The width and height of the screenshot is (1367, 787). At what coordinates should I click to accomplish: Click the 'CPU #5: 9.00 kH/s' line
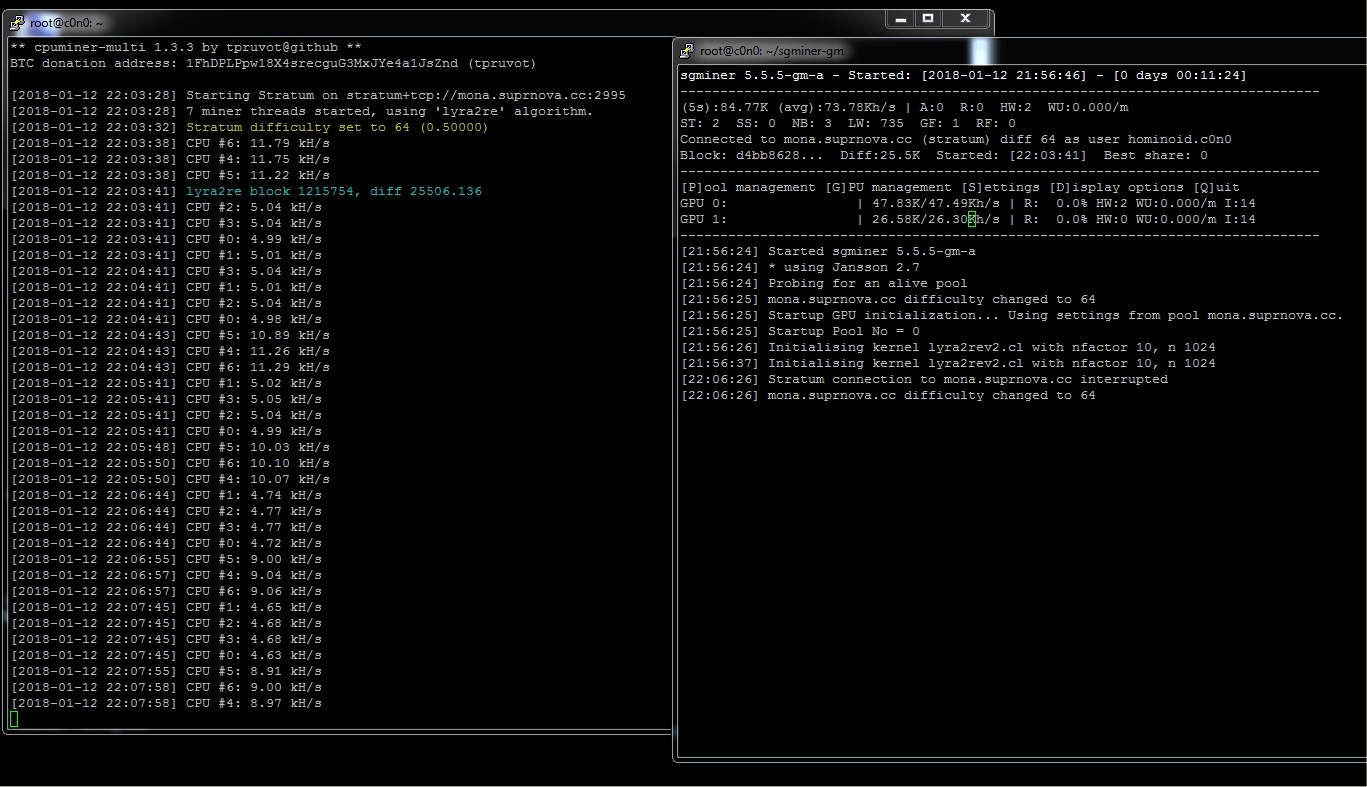coord(166,559)
